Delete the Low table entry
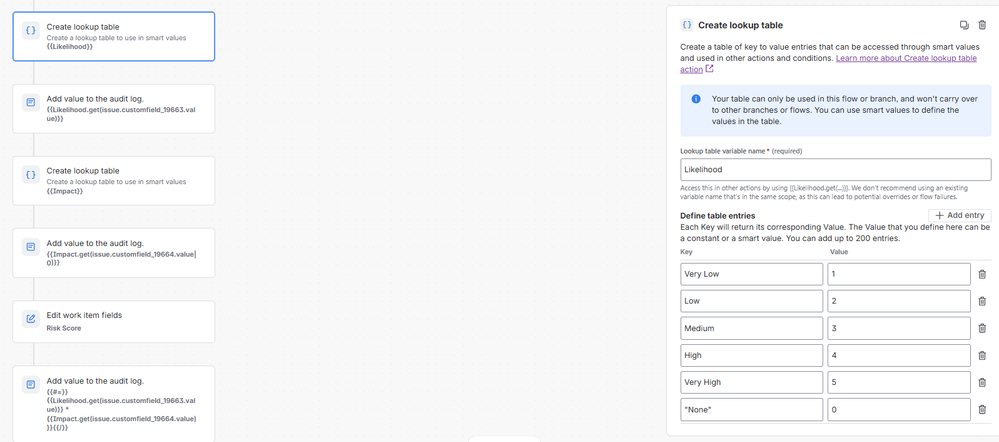Viewport: 999px width, 442px height. point(982,301)
